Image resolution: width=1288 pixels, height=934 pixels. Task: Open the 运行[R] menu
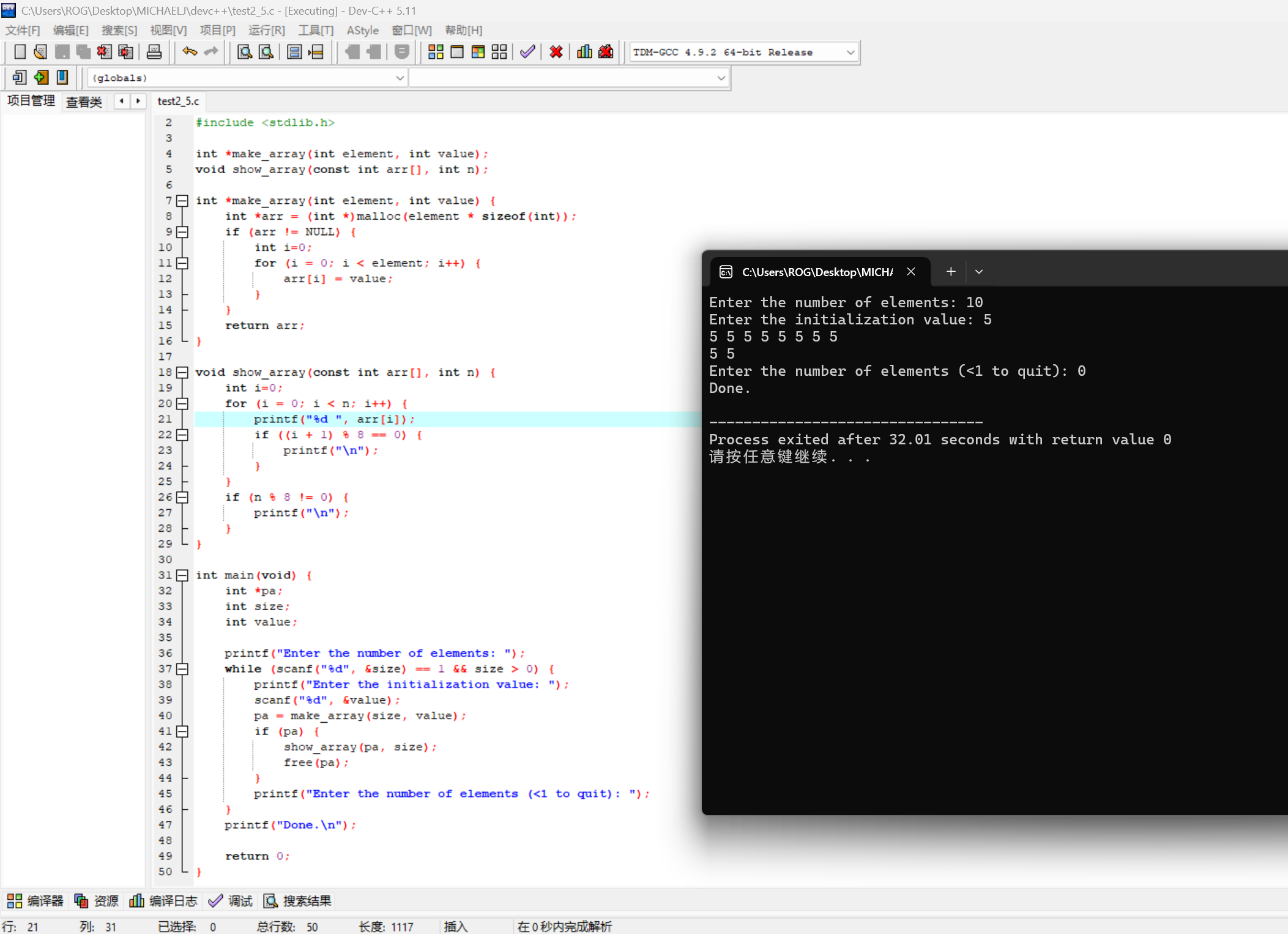[x=266, y=30]
